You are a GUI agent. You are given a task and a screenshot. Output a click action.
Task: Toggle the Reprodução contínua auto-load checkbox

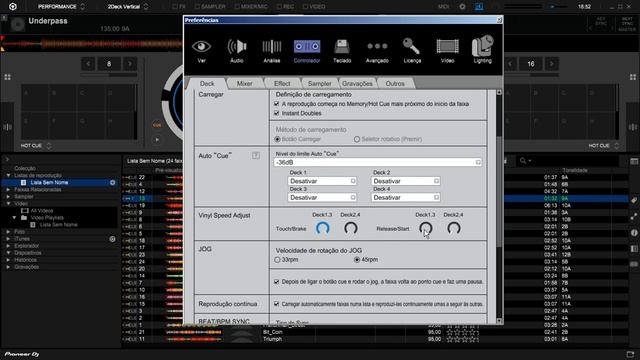[276, 304]
